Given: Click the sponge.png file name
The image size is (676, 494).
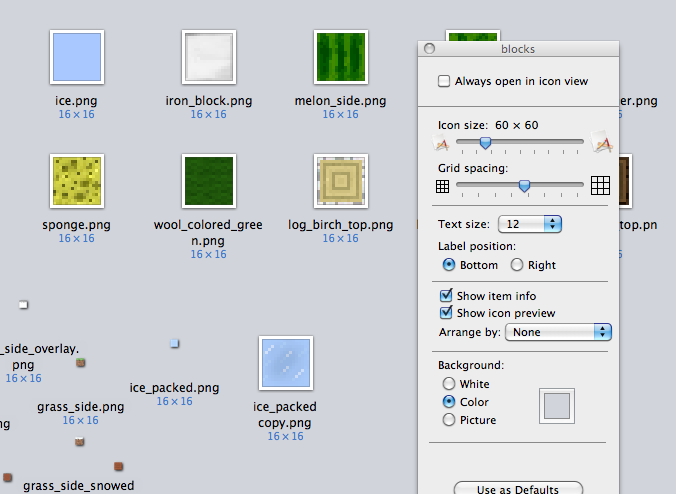Looking at the screenshot, I should pos(76,225).
